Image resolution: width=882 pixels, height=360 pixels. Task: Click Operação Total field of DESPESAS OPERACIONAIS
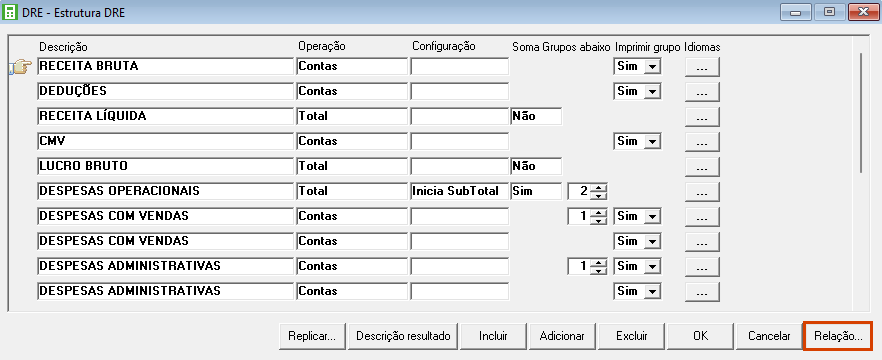pos(352,191)
